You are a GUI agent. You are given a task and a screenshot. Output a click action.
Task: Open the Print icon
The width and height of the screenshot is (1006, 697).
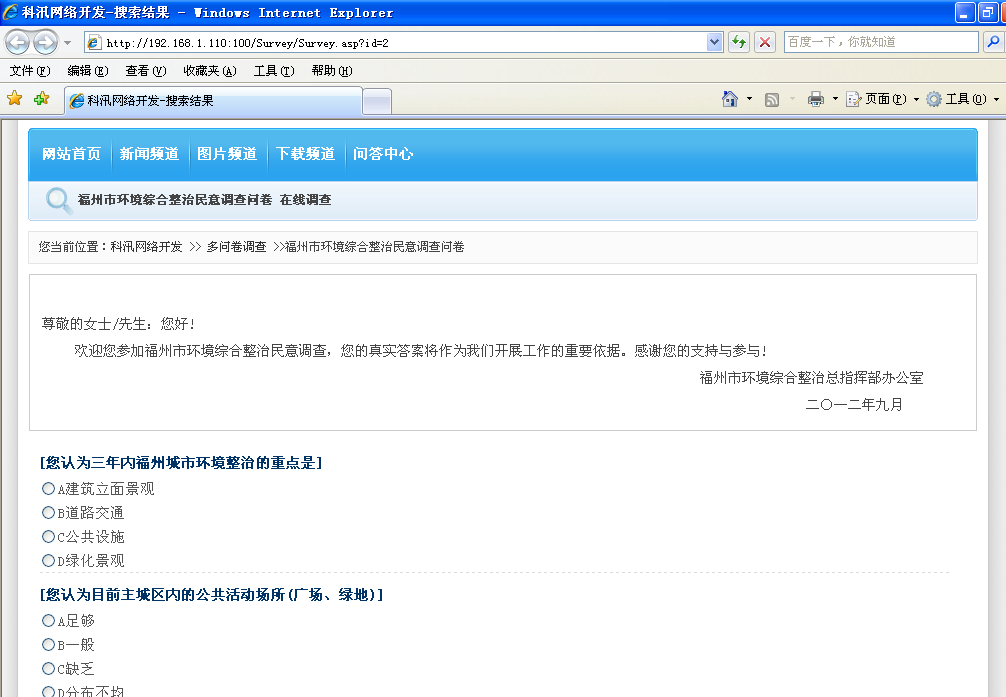(x=816, y=98)
